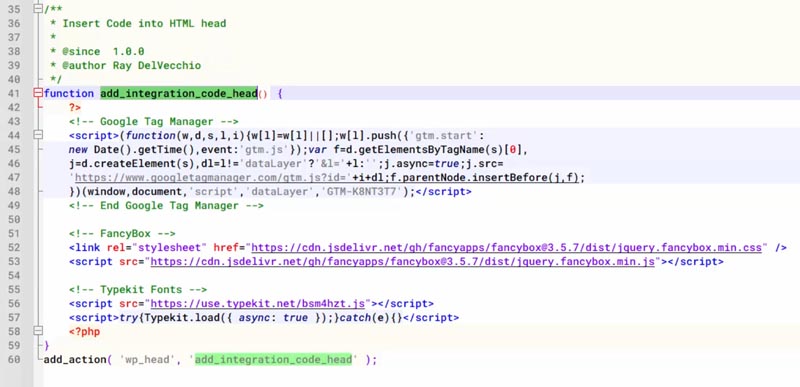This screenshot has height=387, width=800.
Task: Collapse the script block fold at line 44
Action: [x=38, y=135]
